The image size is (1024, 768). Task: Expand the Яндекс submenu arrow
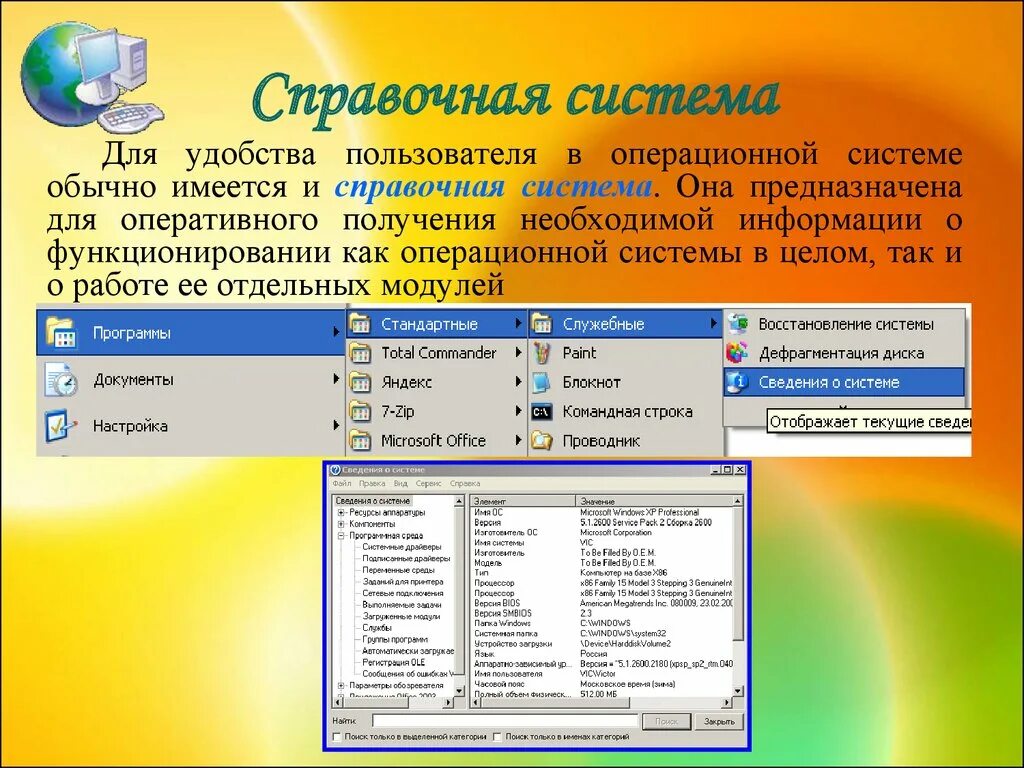tap(518, 382)
